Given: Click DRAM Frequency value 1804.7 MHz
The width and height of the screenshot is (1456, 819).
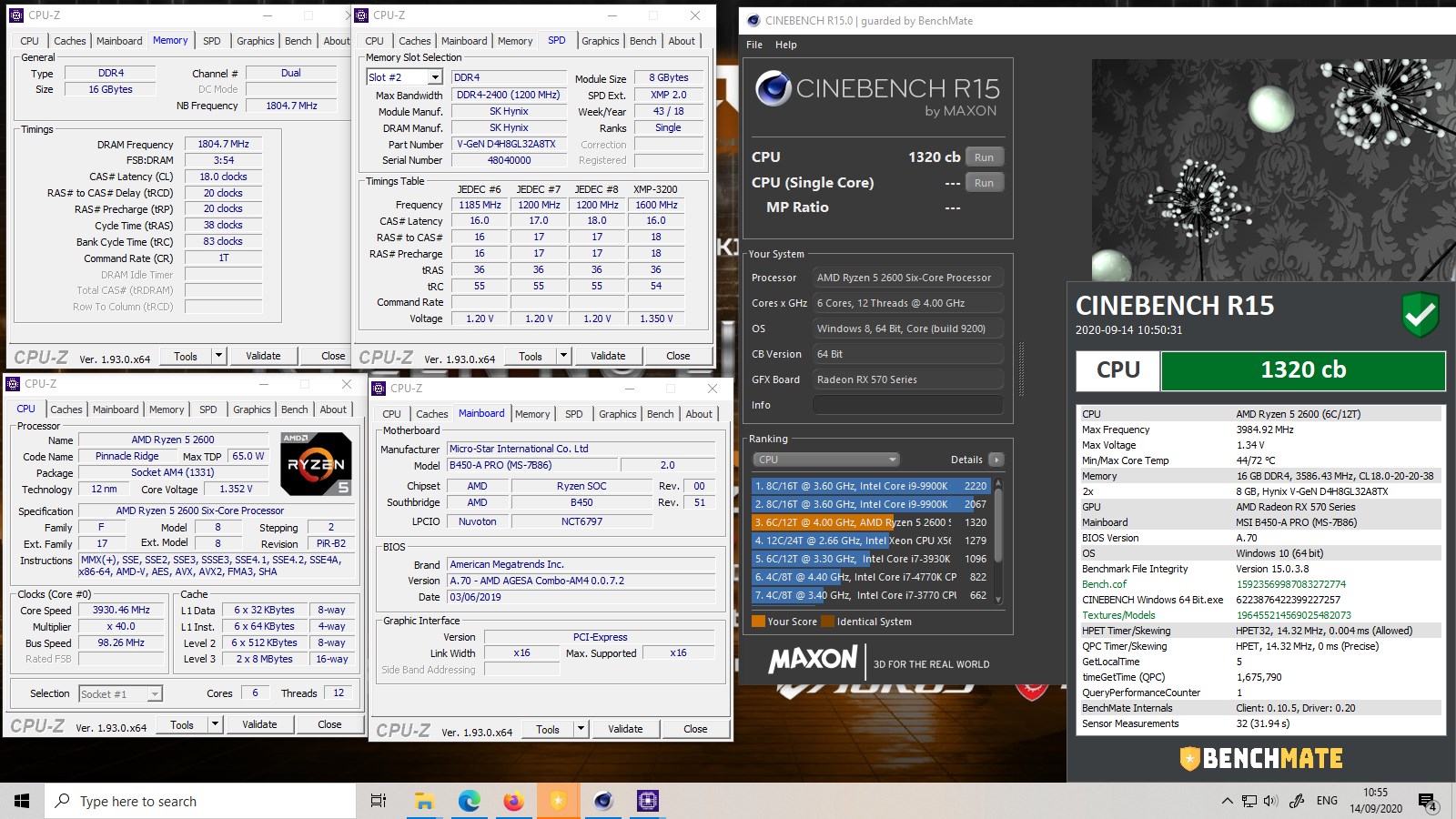Looking at the screenshot, I should [x=223, y=144].
